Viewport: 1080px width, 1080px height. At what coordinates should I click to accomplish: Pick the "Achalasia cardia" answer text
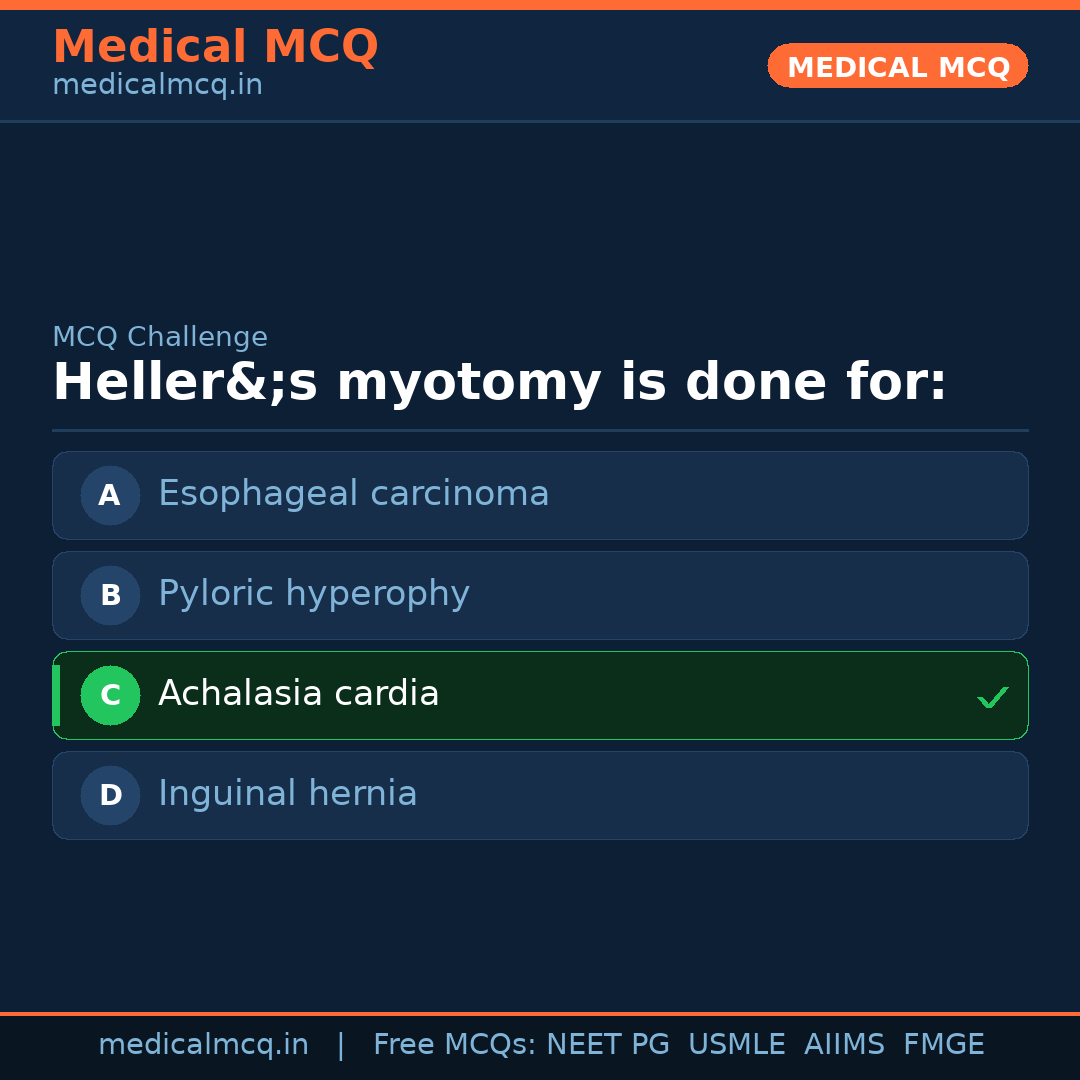click(x=298, y=694)
